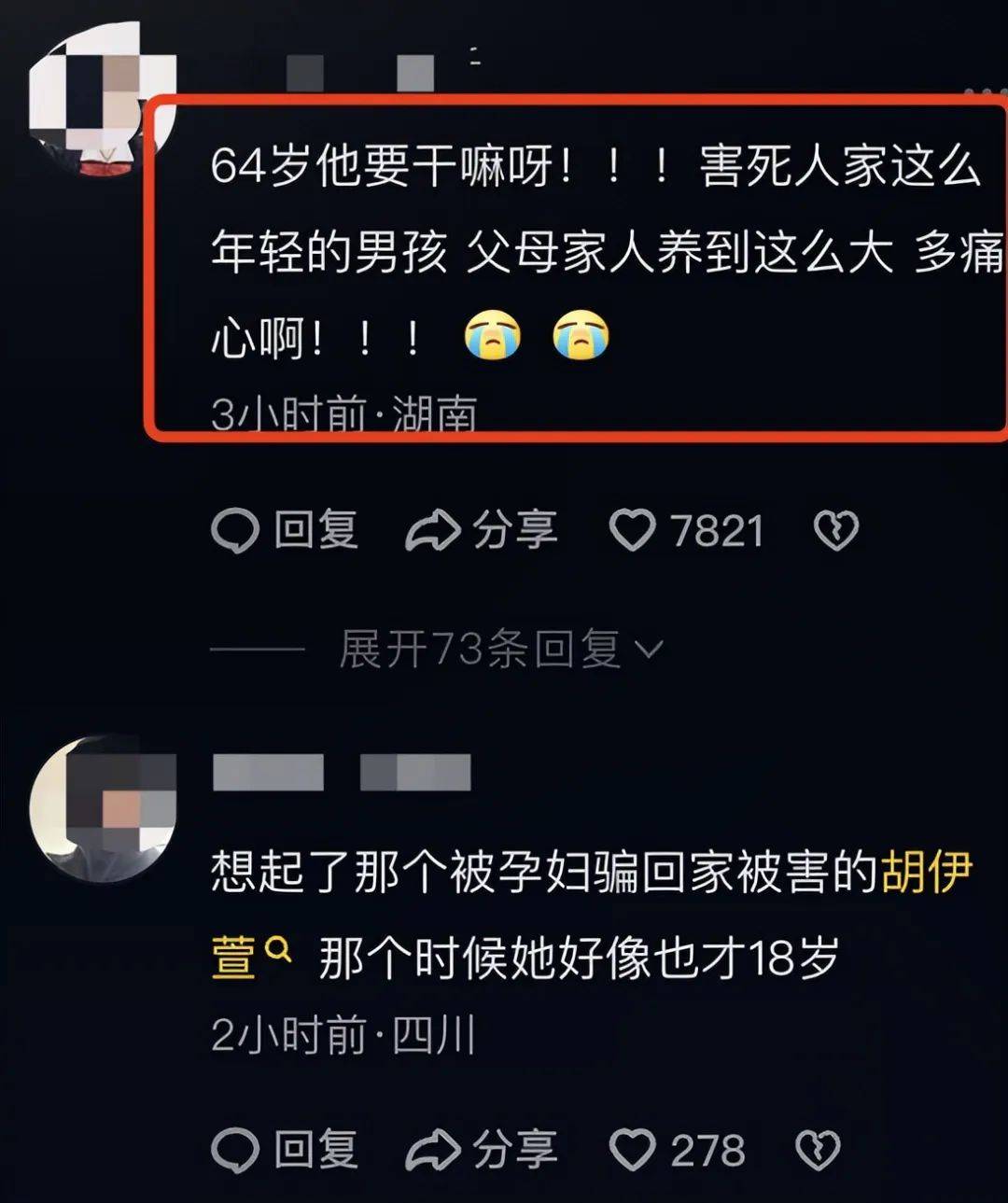Image resolution: width=1008 pixels, height=1203 pixels.
Task: Open second commenter's pixelated avatar
Action: pyautogui.click(x=103, y=808)
